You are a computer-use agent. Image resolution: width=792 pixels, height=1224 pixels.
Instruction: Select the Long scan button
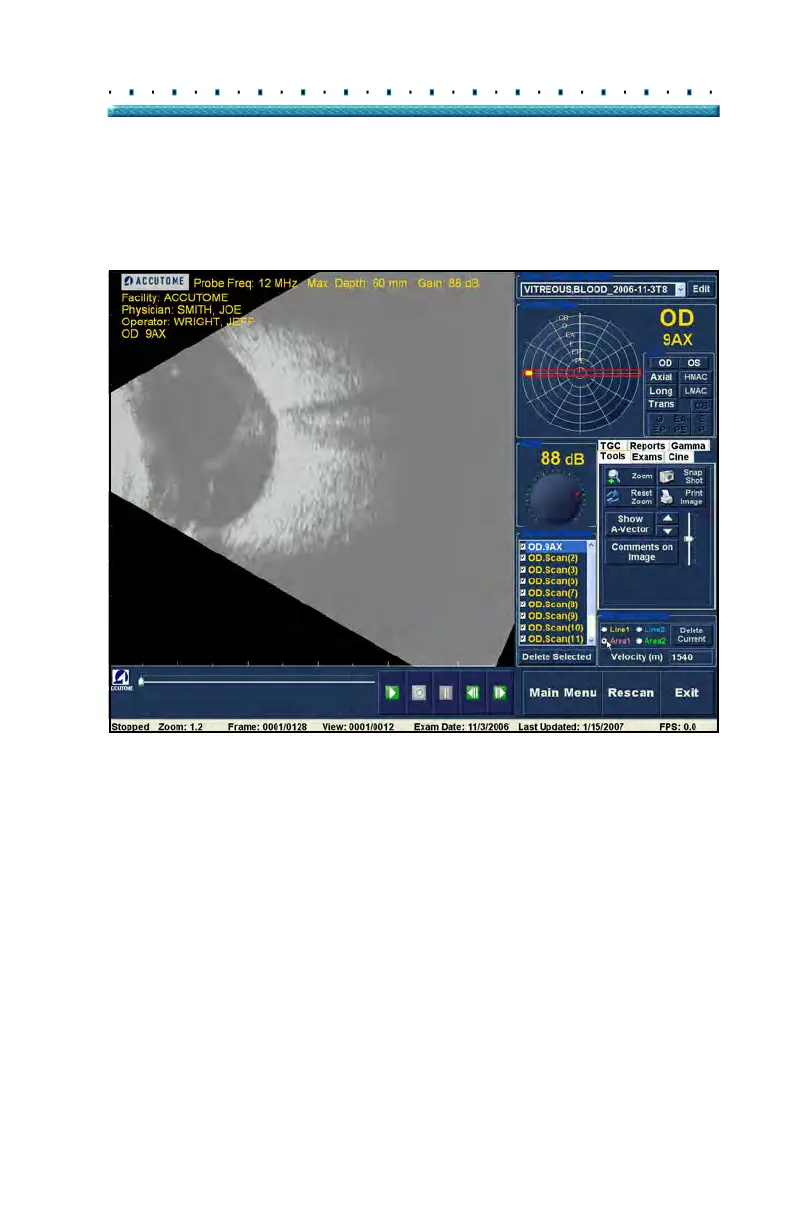click(x=661, y=391)
